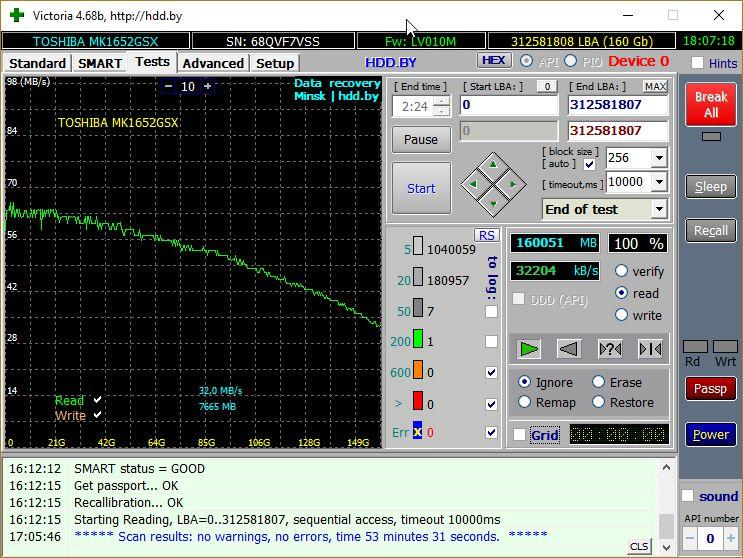Image resolution: width=743 pixels, height=558 pixels.
Task: Toggle the Write graph checkbox
Action: click(97, 415)
